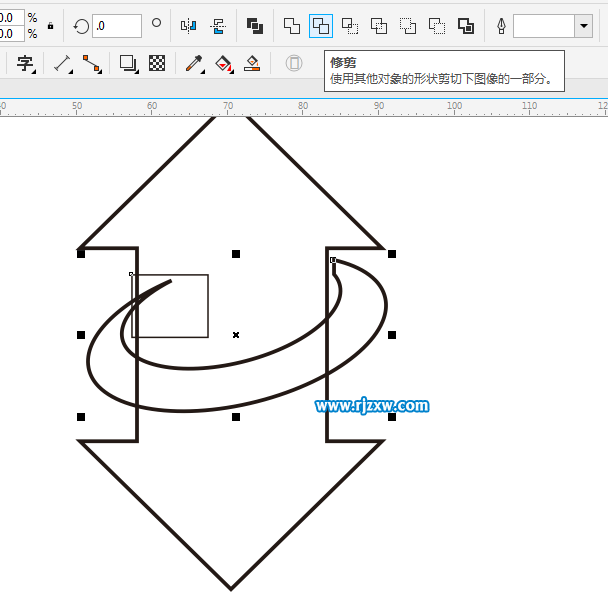Apply Front Minus Back shaping
This screenshot has width=608, height=614.
(408, 26)
